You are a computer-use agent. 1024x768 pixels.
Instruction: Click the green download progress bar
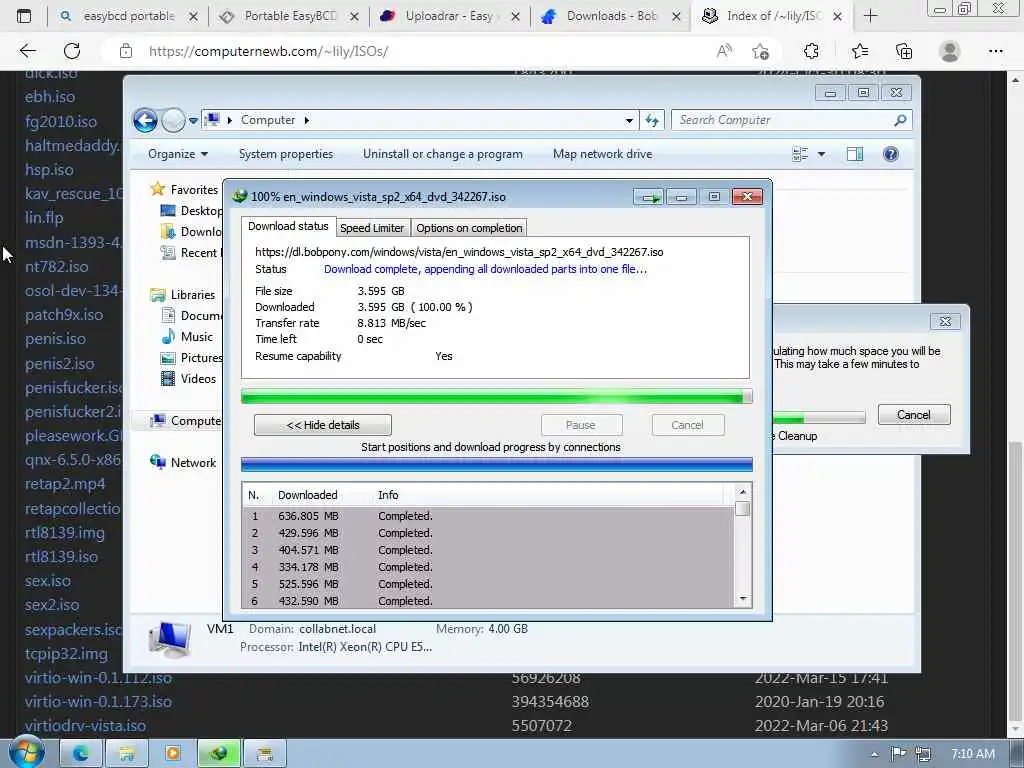tap(496, 396)
